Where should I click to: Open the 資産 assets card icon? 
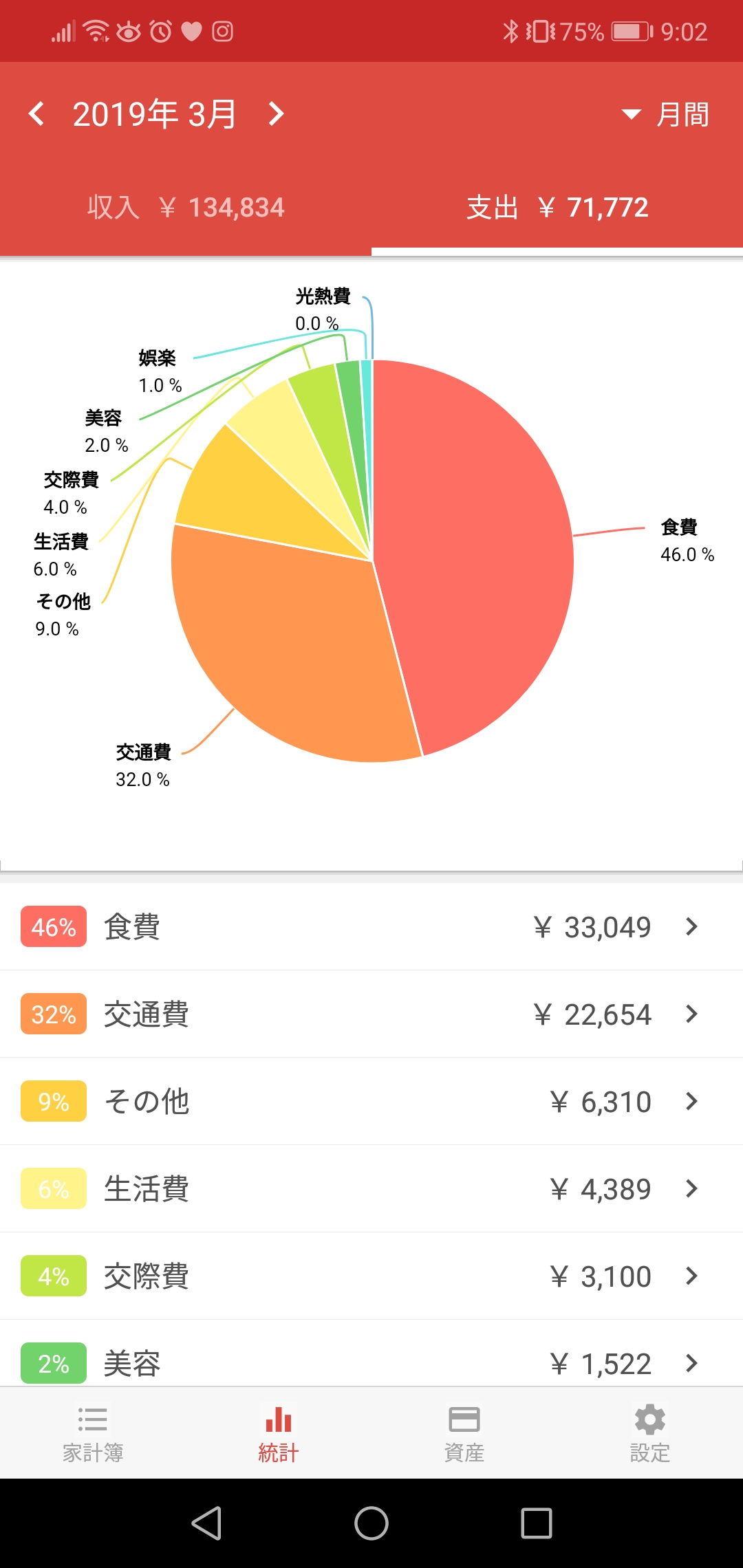coord(464,1419)
